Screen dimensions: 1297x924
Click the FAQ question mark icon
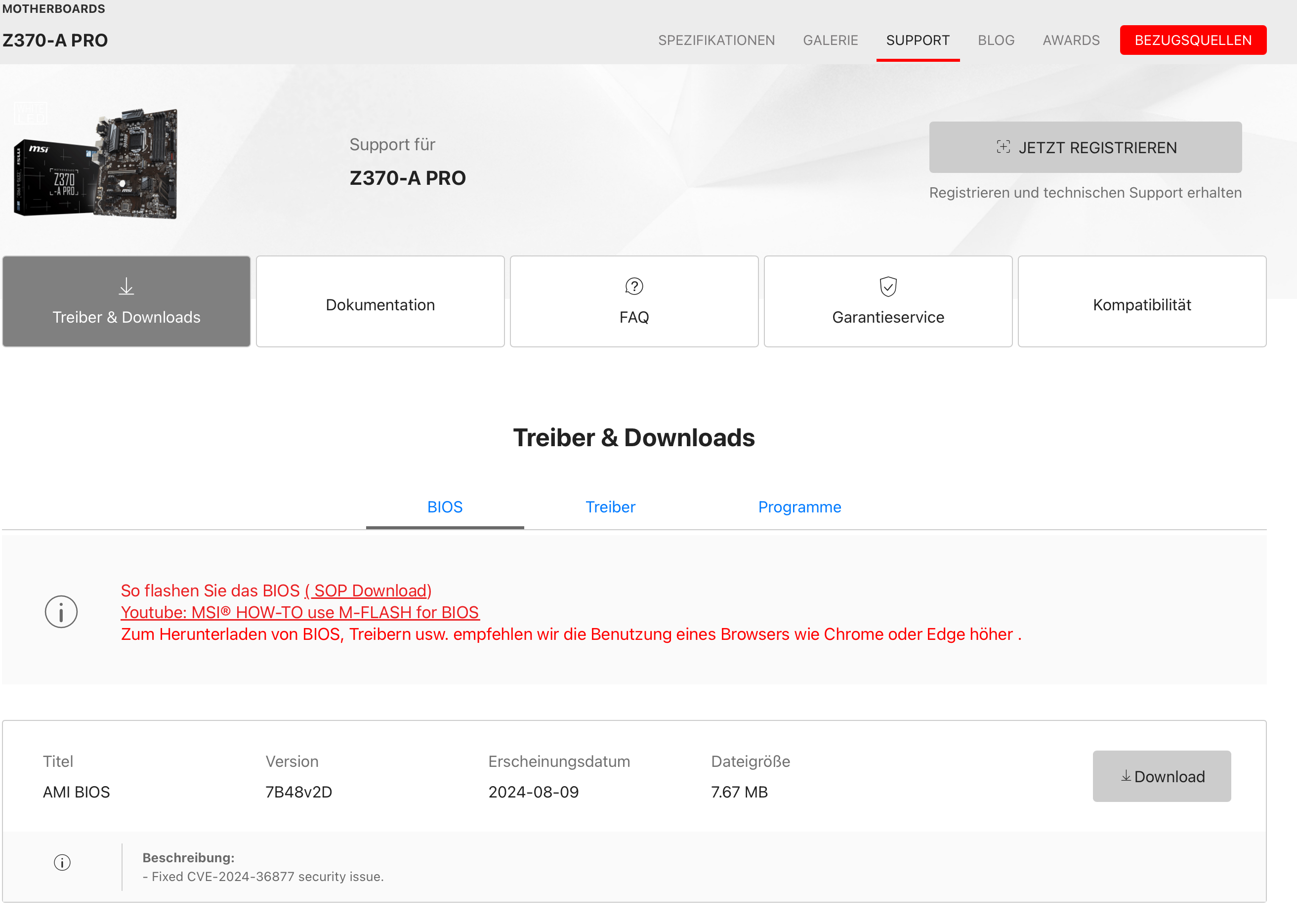[x=634, y=286]
